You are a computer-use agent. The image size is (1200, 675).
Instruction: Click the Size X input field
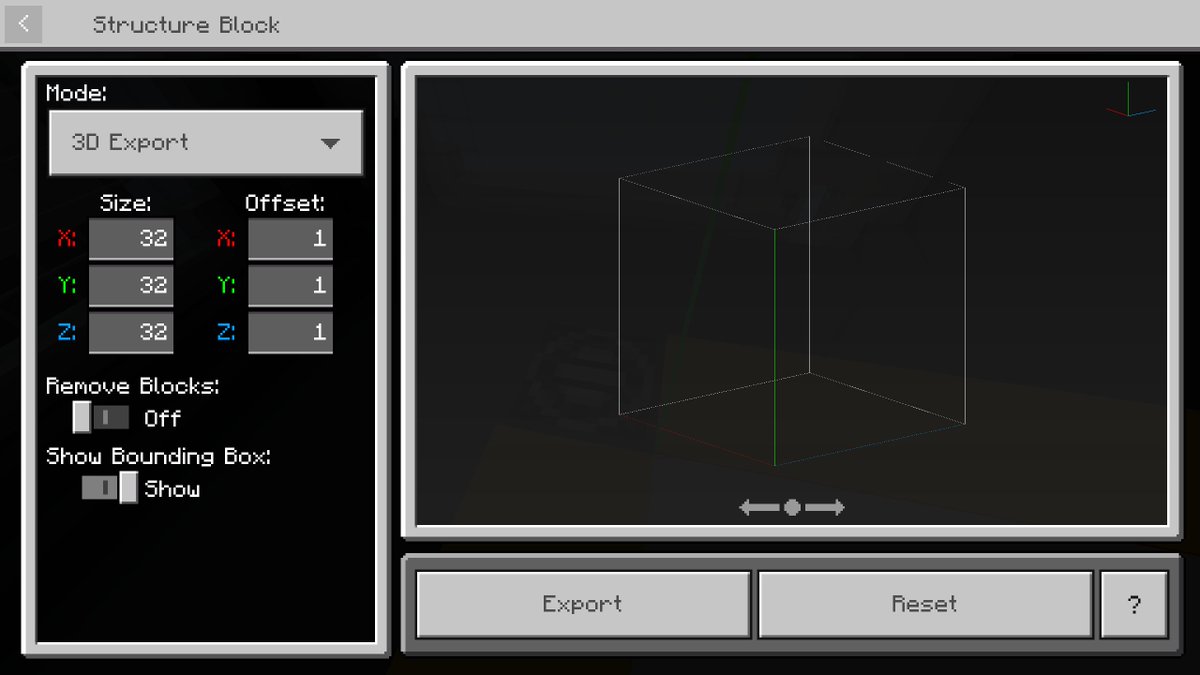(131, 239)
